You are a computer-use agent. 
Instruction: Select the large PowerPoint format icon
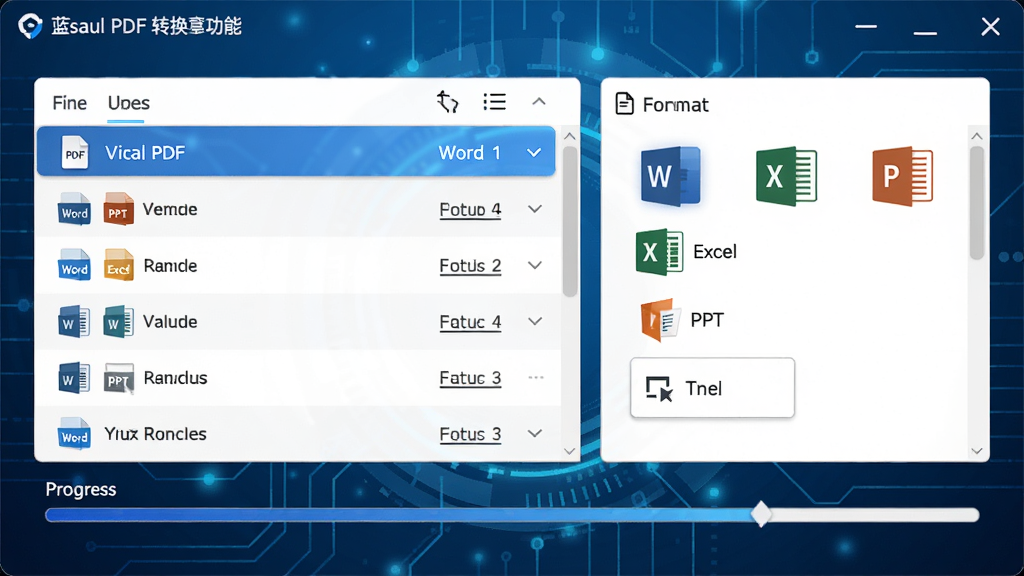(x=903, y=176)
